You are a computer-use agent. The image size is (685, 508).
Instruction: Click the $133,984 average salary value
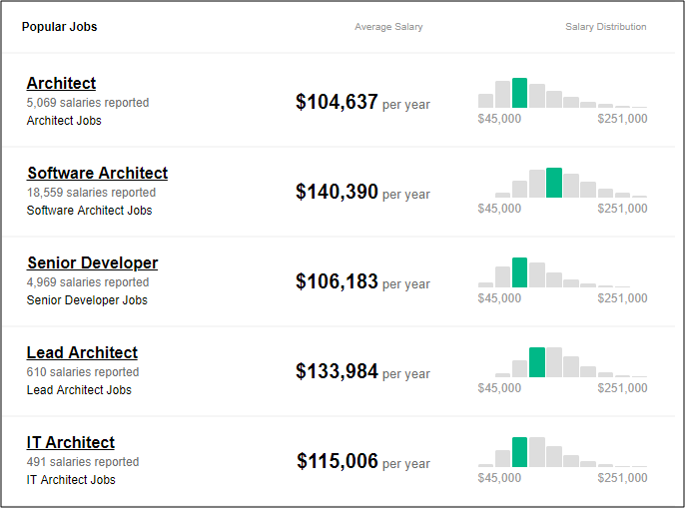click(337, 372)
